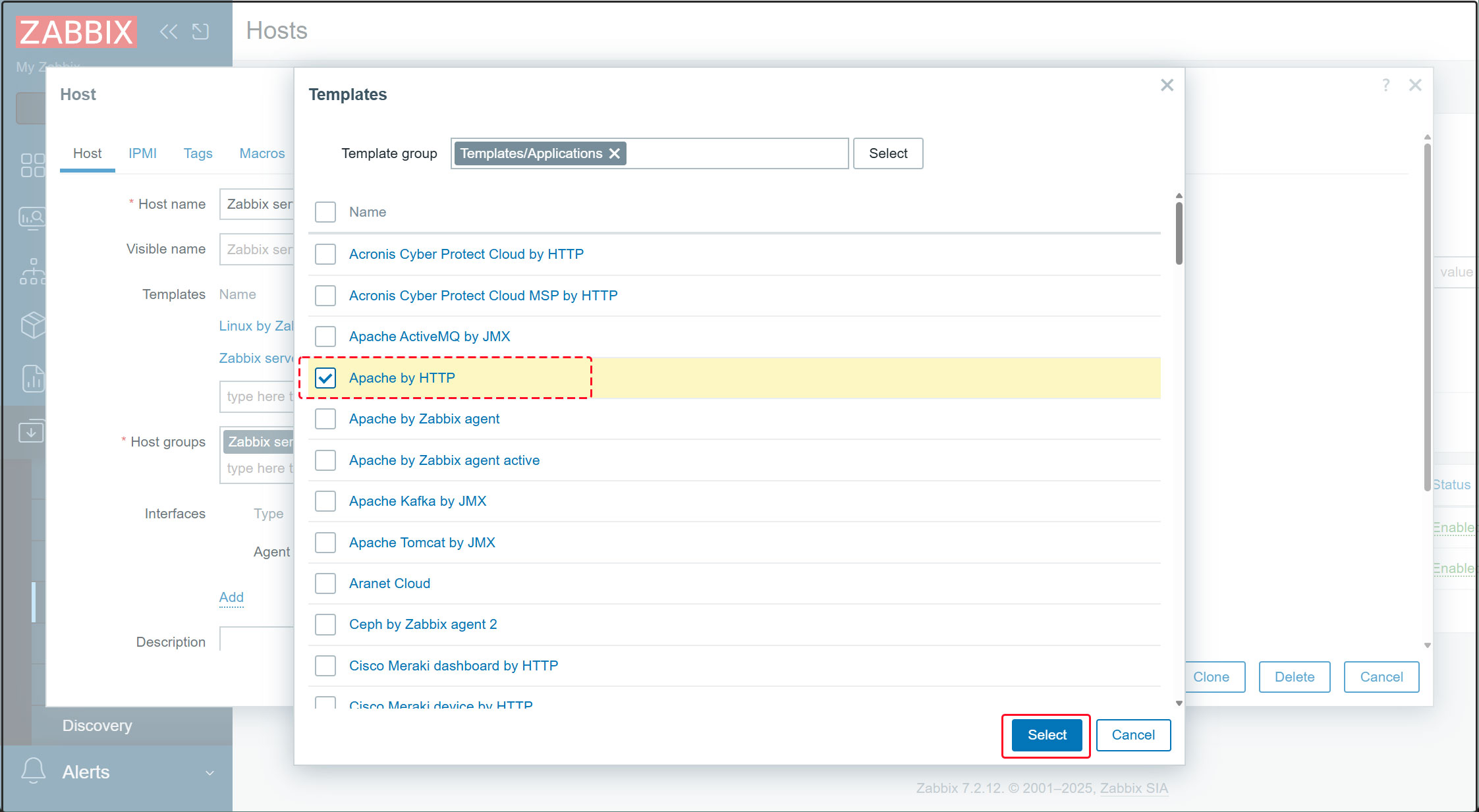The image size is (1479, 812).
Task: Open the Dashboards sidebar icon
Action: coord(32,165)
